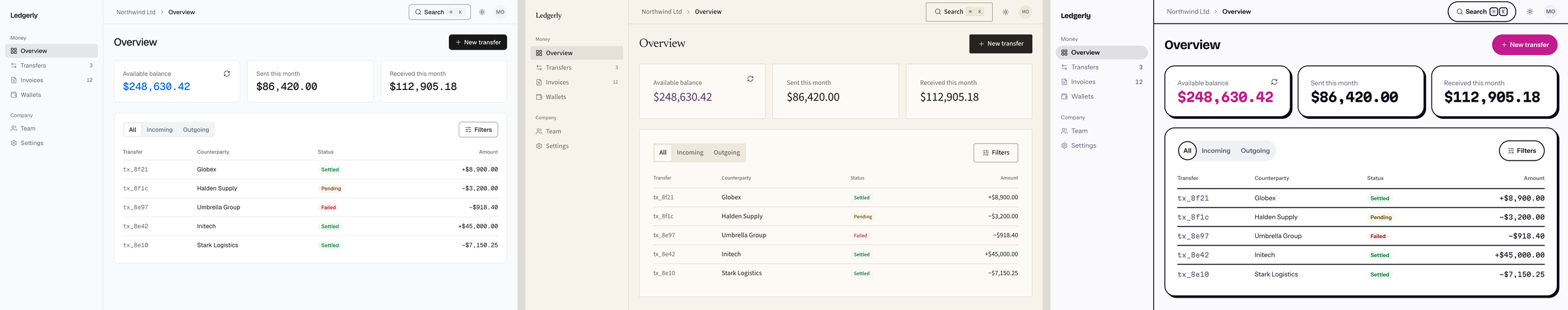Screen dimensions: 1568x310
Task: Click Northwind Ltd breadcrumb in middle window
Action: pyautogui.click(x=661, y=12)
